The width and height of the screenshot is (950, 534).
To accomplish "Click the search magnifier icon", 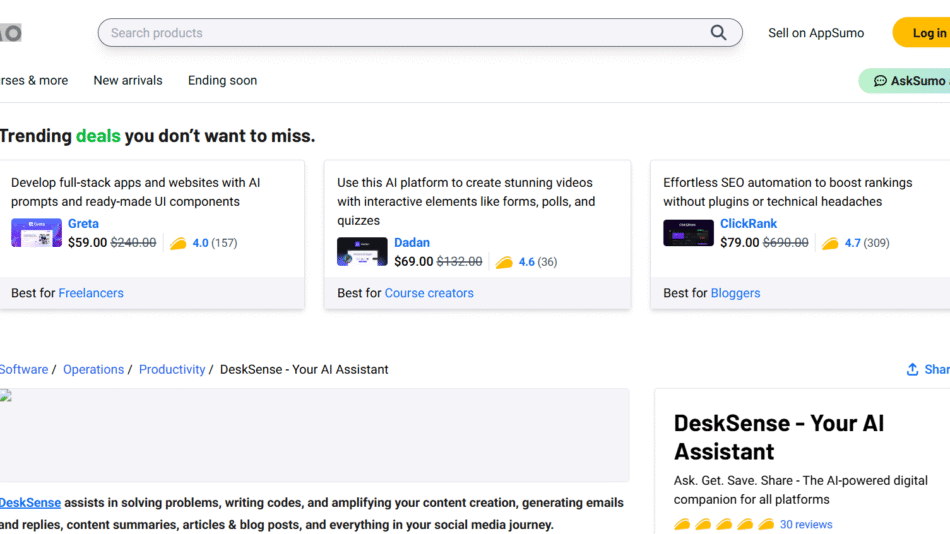I will [x=718, y=33].
